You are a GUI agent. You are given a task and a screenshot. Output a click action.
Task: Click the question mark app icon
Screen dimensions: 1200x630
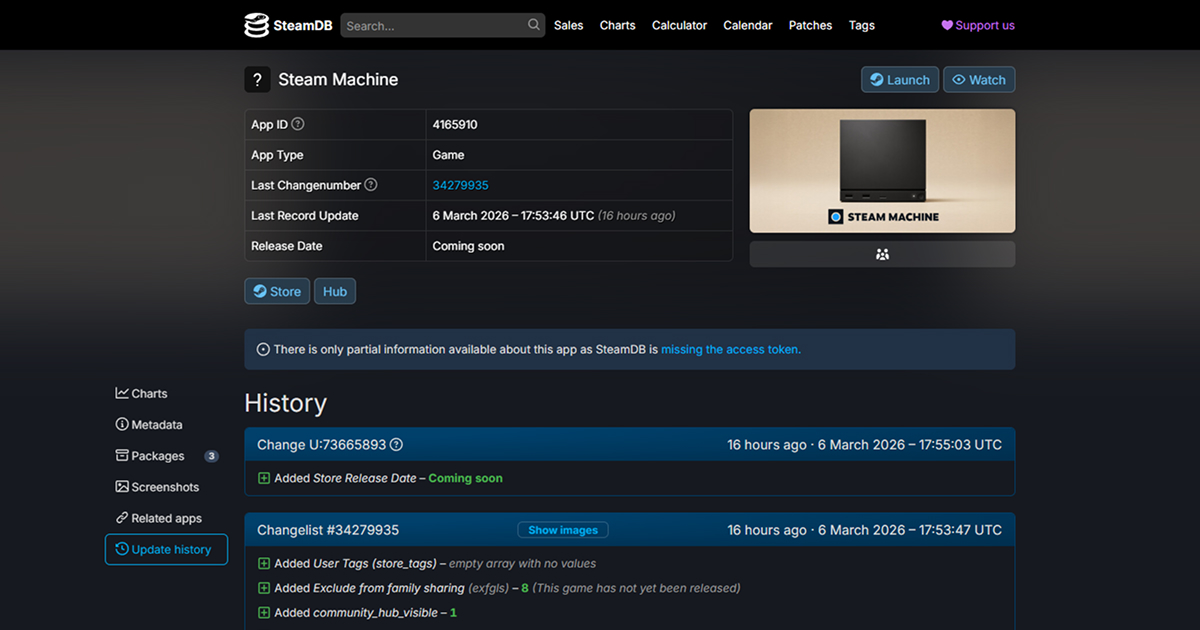pos(257,80)
